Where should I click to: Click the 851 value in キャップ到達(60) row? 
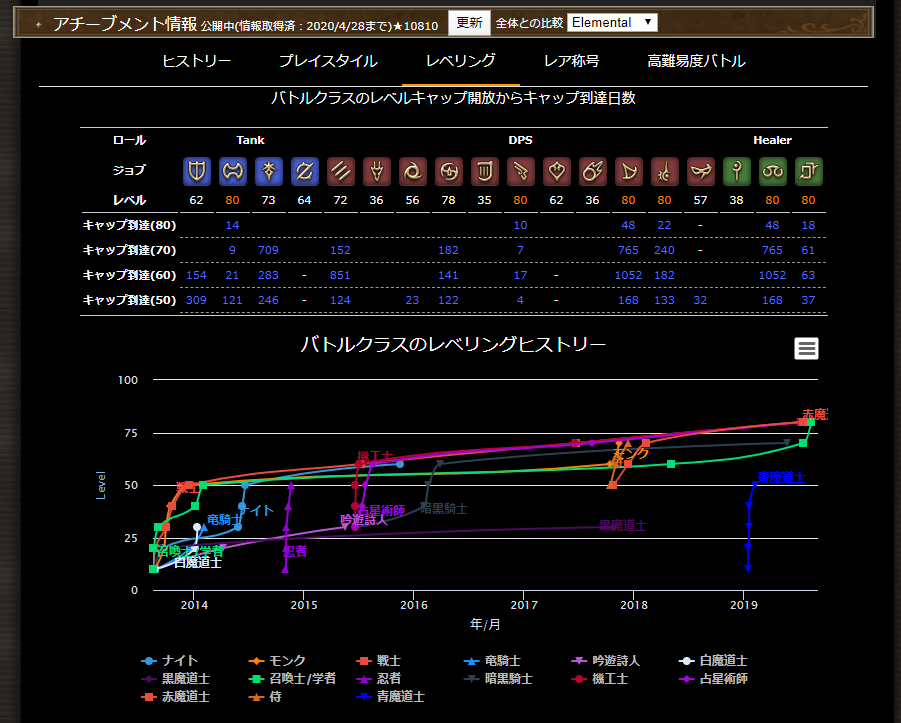(340, 275)
